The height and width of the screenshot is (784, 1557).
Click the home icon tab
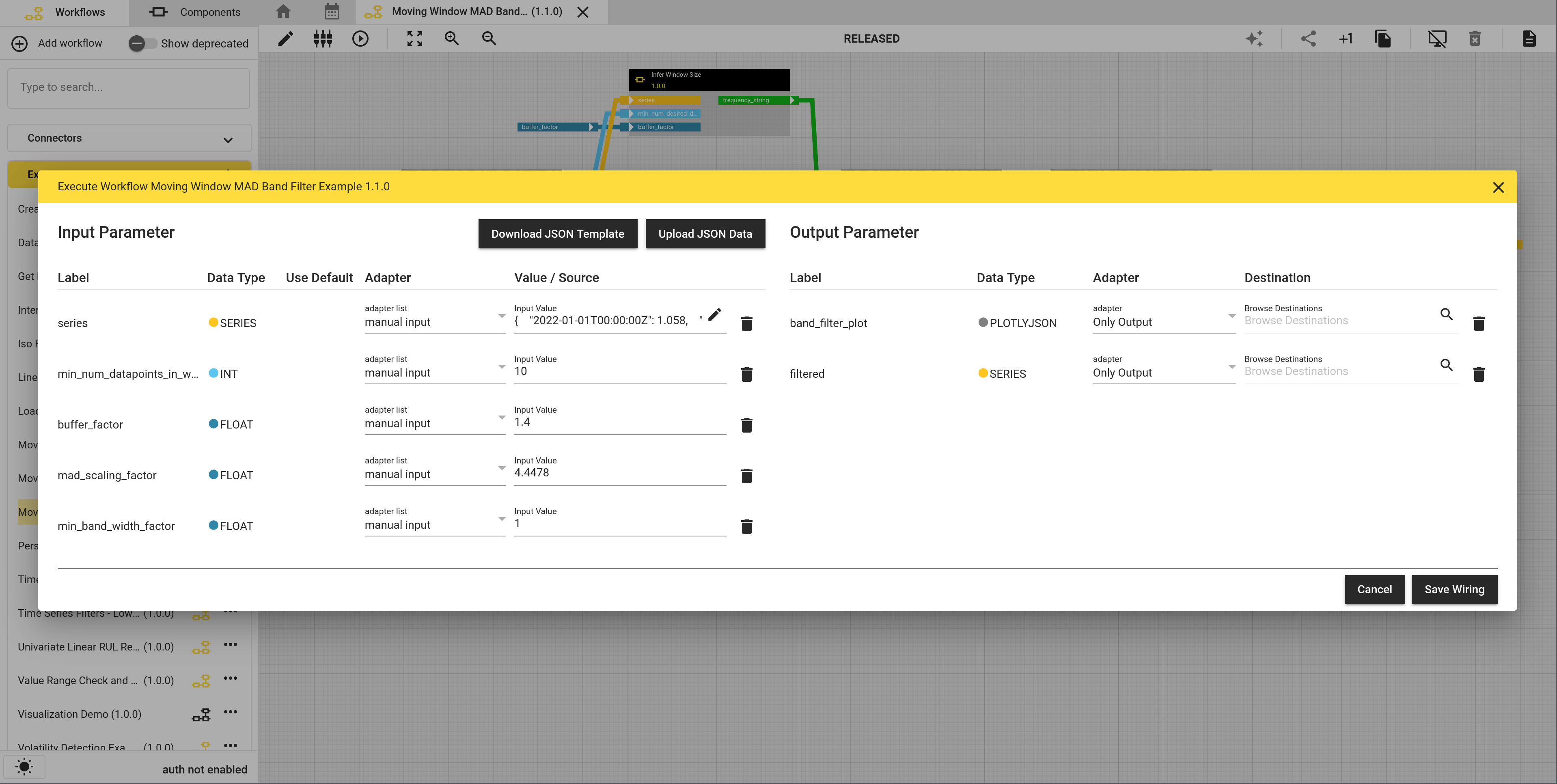coord(283,11)
